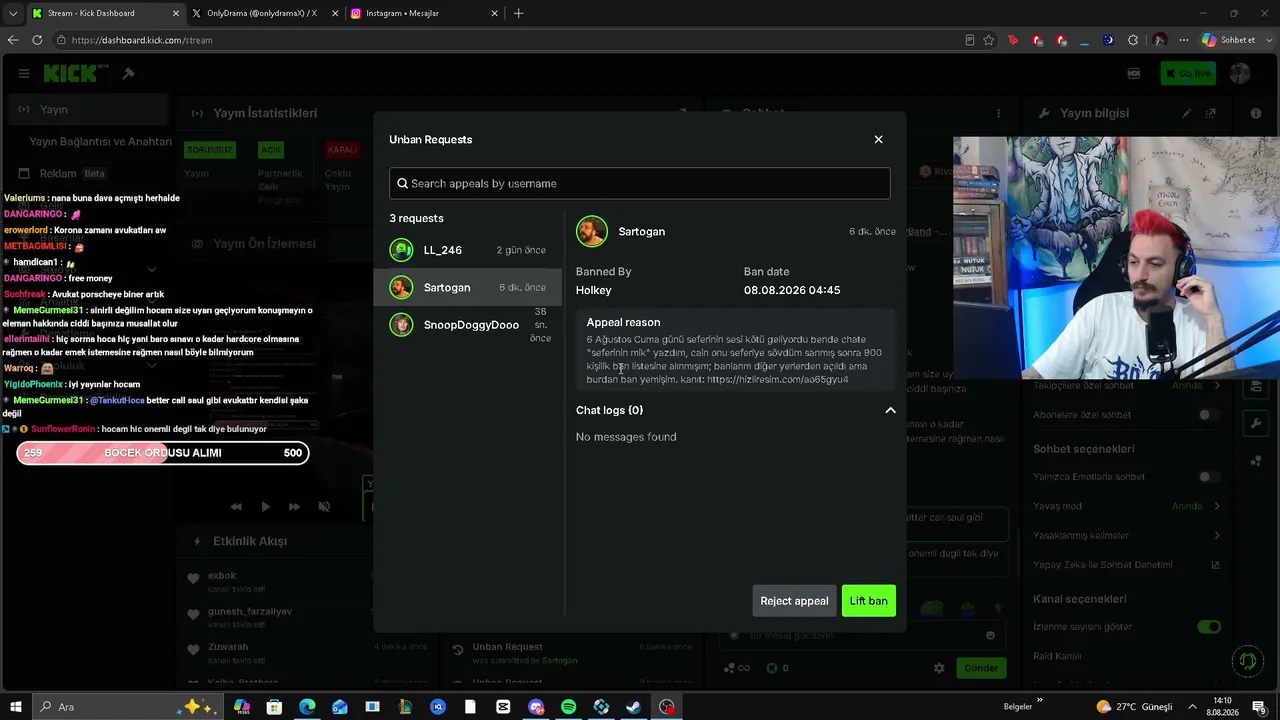Open Reklam Beta menu item
The height and width of the screenshot is (720, 1280).
62,174
